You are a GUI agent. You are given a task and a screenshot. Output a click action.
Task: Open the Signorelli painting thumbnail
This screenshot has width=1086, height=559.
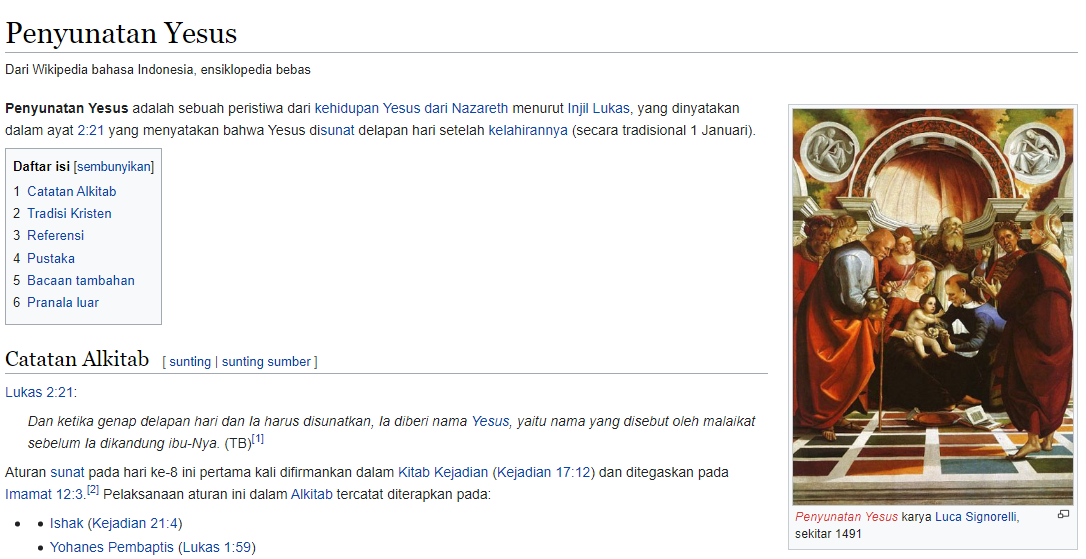tap(932, 305)
